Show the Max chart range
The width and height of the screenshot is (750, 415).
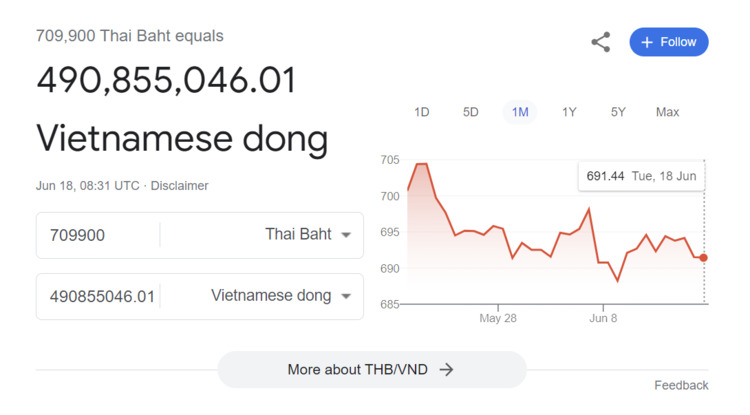coord(667,112)
